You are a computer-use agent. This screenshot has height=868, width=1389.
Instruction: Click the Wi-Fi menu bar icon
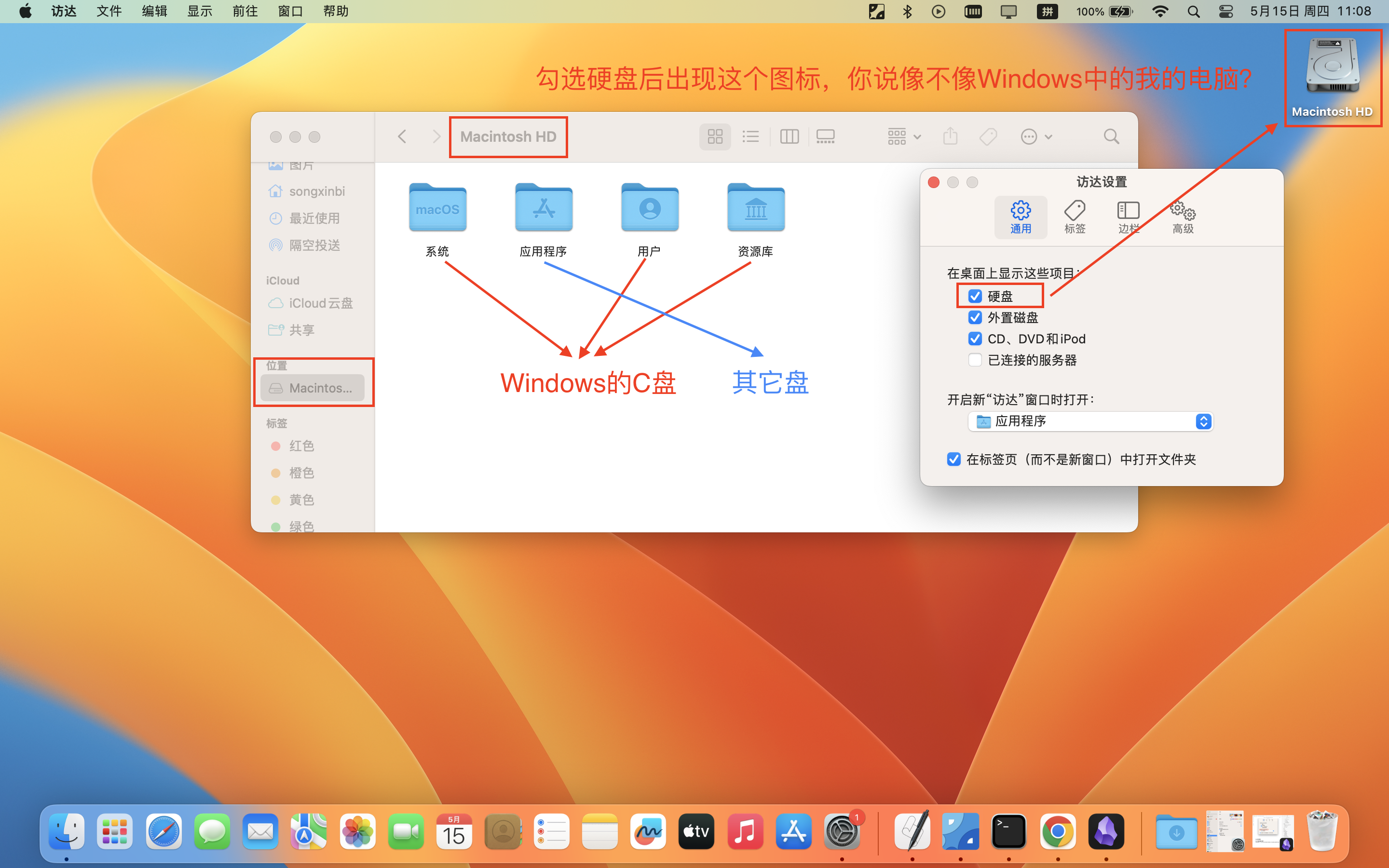(1160, 12)
